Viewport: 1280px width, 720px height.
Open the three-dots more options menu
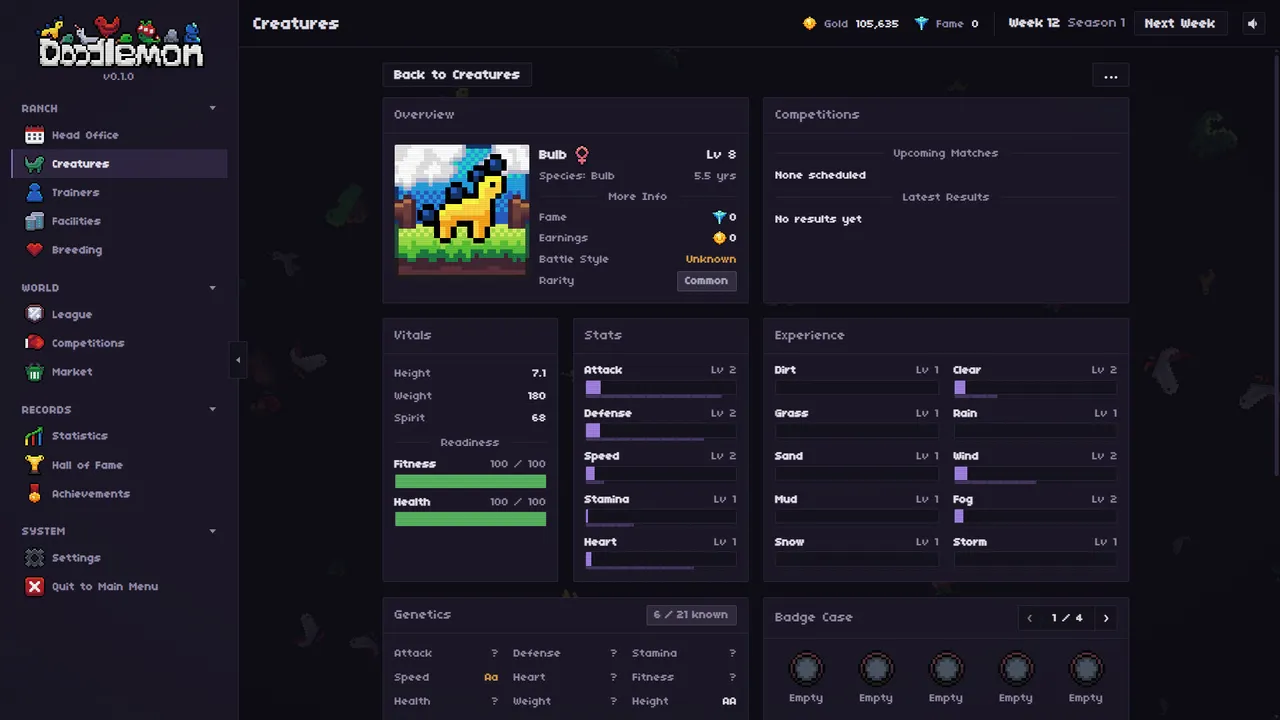(x=1111, y=75)
